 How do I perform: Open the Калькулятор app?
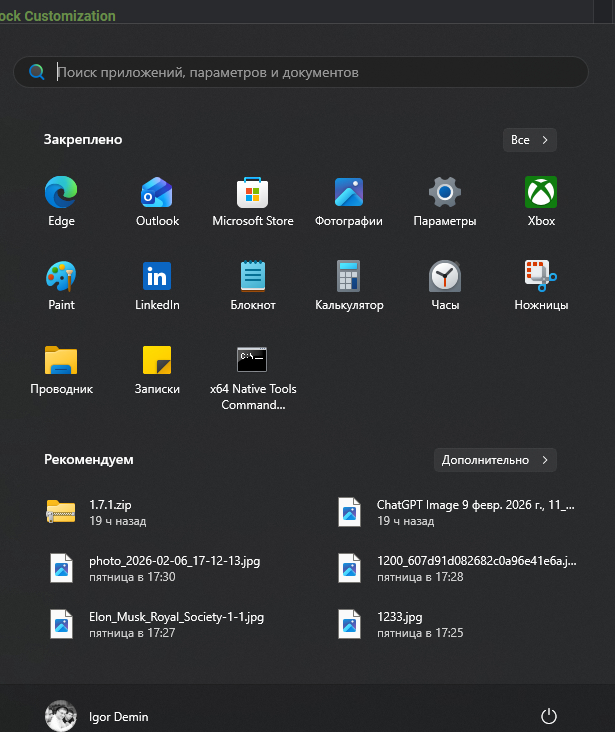coord(348,285)
